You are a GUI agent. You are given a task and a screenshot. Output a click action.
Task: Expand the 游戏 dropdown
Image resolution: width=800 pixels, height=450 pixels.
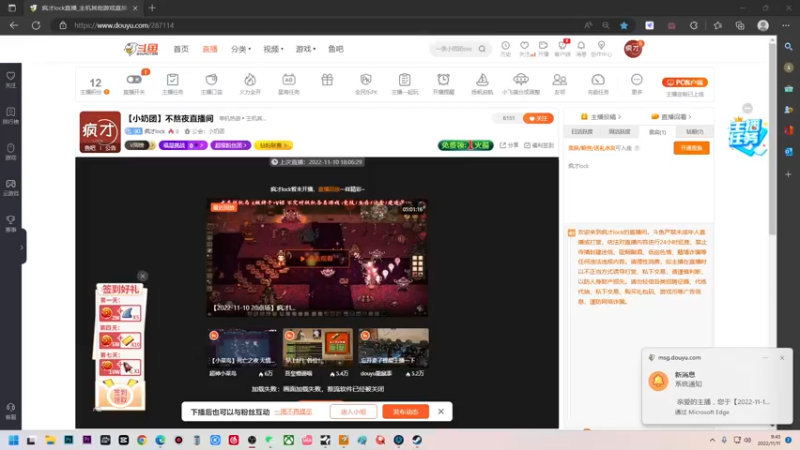(306, 49)
